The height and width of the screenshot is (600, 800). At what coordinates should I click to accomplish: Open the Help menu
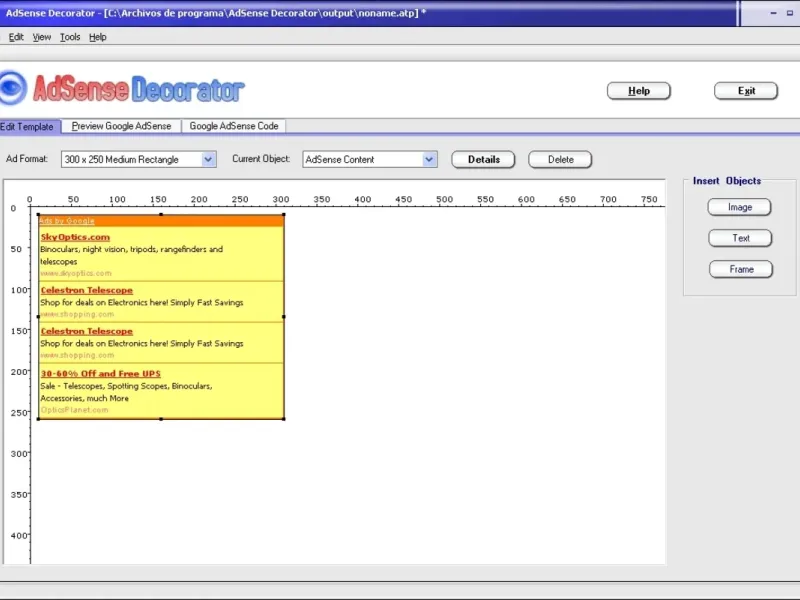click(97, 37)
